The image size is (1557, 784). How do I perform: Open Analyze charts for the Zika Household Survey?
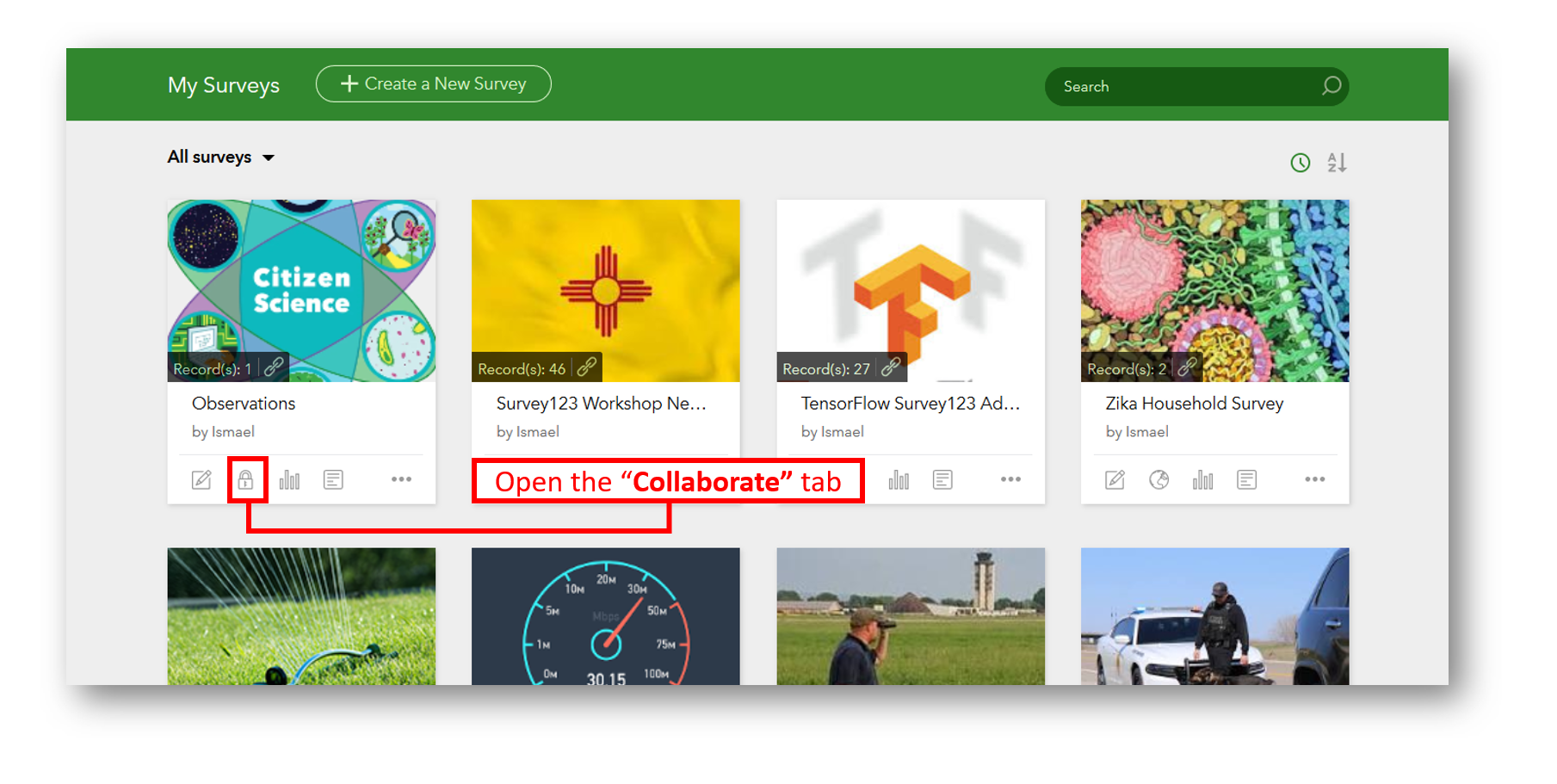point(1203,479)
